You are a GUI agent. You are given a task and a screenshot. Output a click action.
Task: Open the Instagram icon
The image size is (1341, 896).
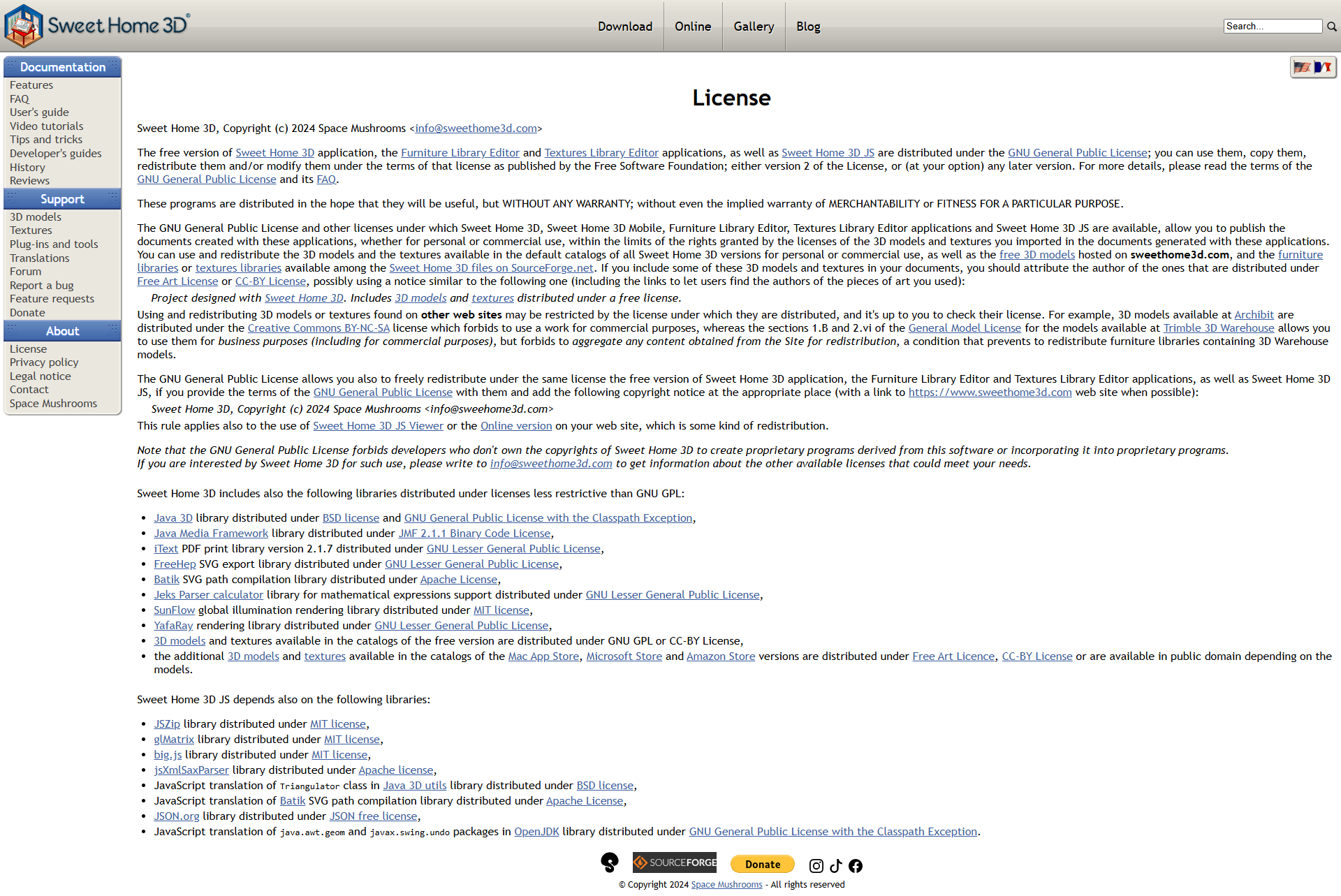pos(816,866)
